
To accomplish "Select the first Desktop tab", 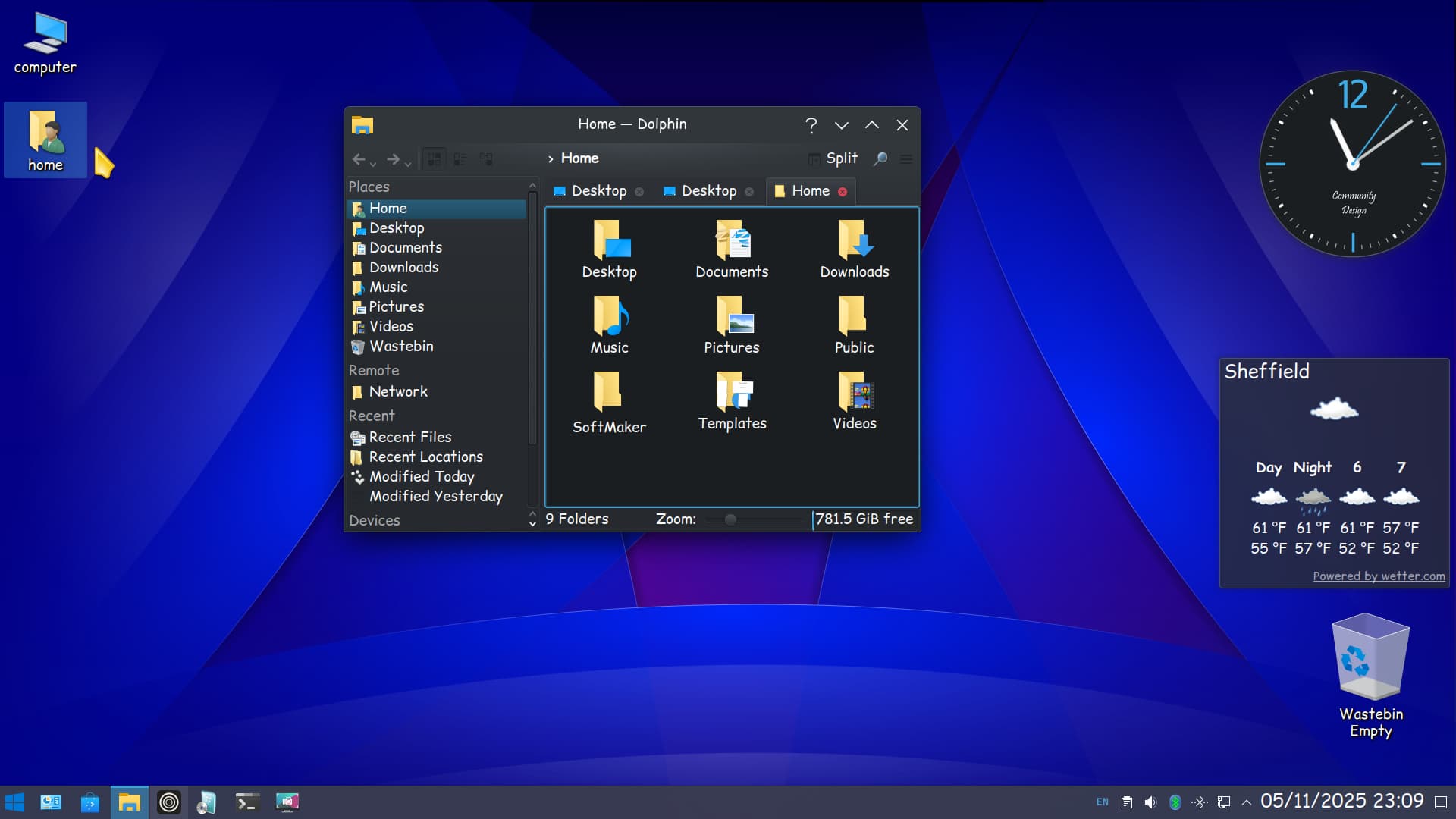I will [598, 191].
